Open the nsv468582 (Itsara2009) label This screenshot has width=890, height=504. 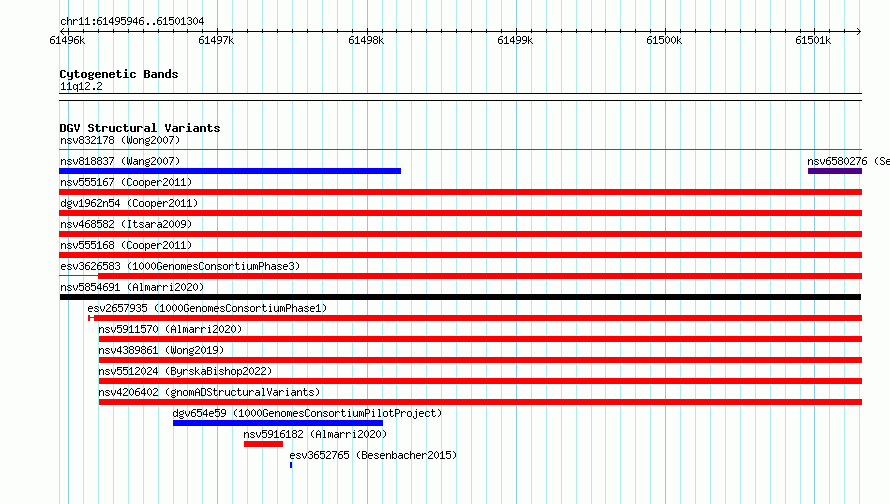click(x=126, y=224)
